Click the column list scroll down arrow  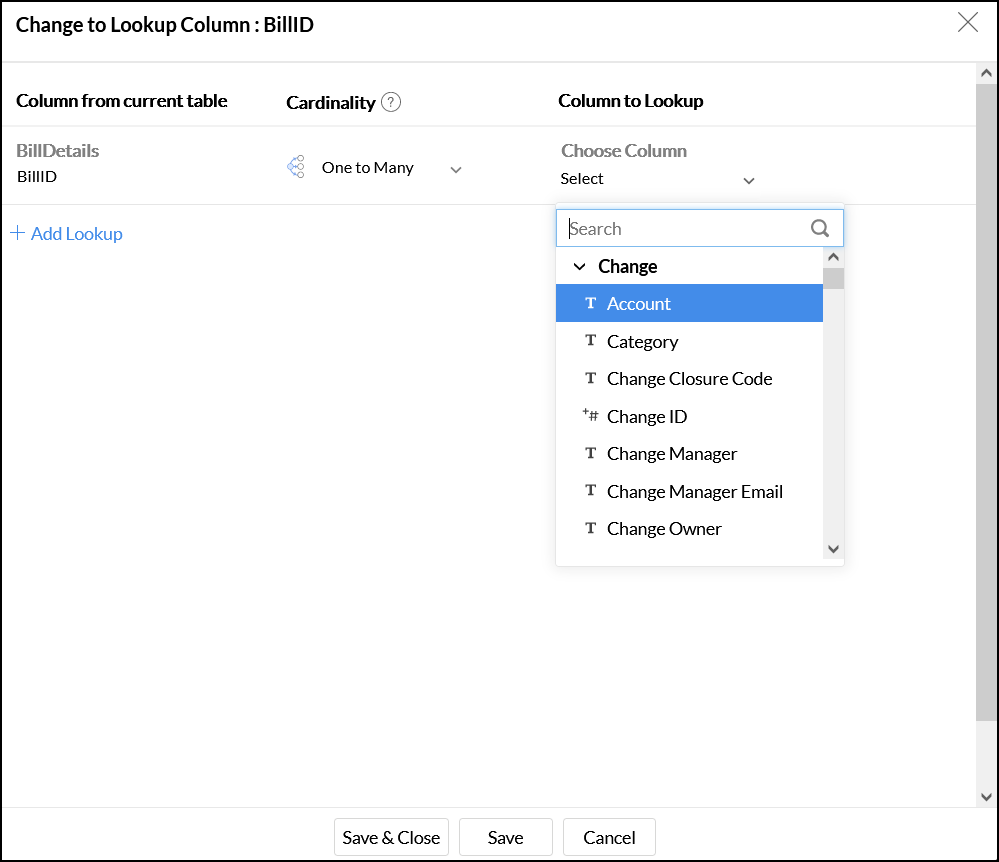(x=833, y=549)
